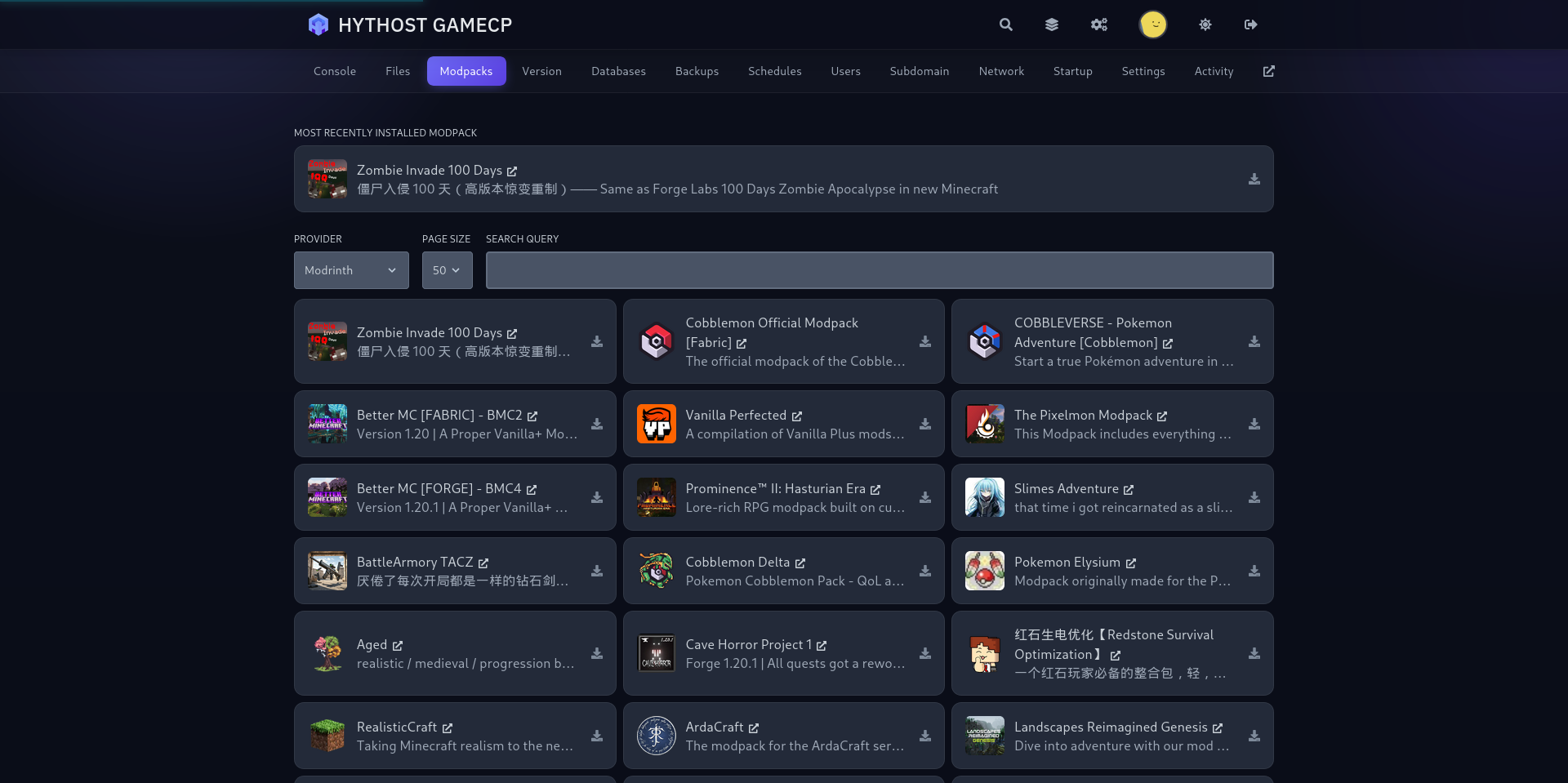Switch to the Files tab
Viewport: 1568px width, 783px height.
click(398, 71)
